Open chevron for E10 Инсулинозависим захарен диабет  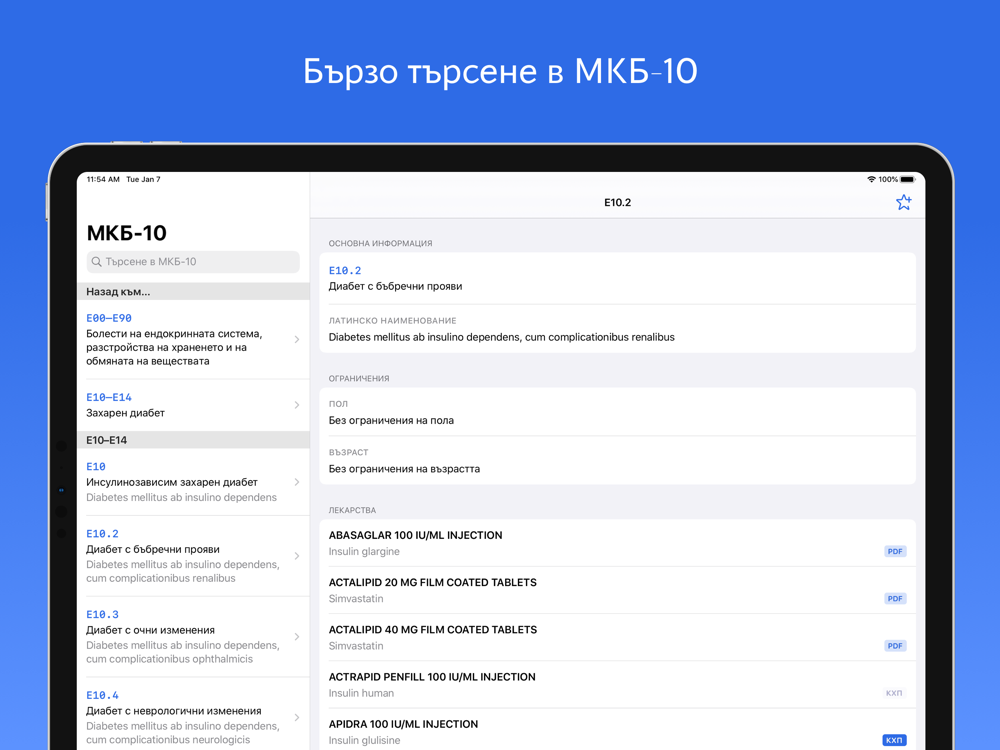click(297, 482)
